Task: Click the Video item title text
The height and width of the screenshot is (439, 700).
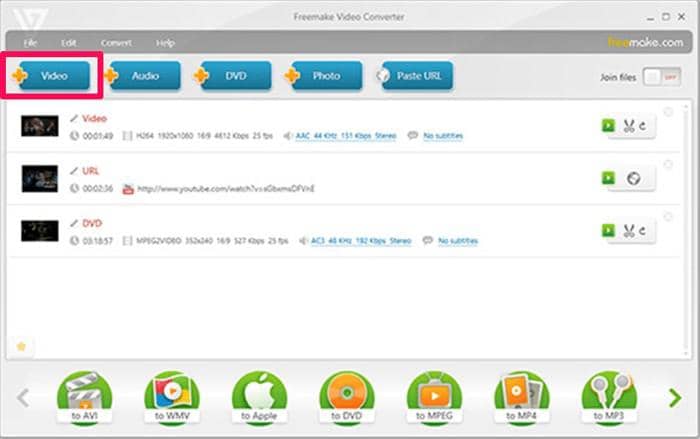Action: click(x=94, y=118)
